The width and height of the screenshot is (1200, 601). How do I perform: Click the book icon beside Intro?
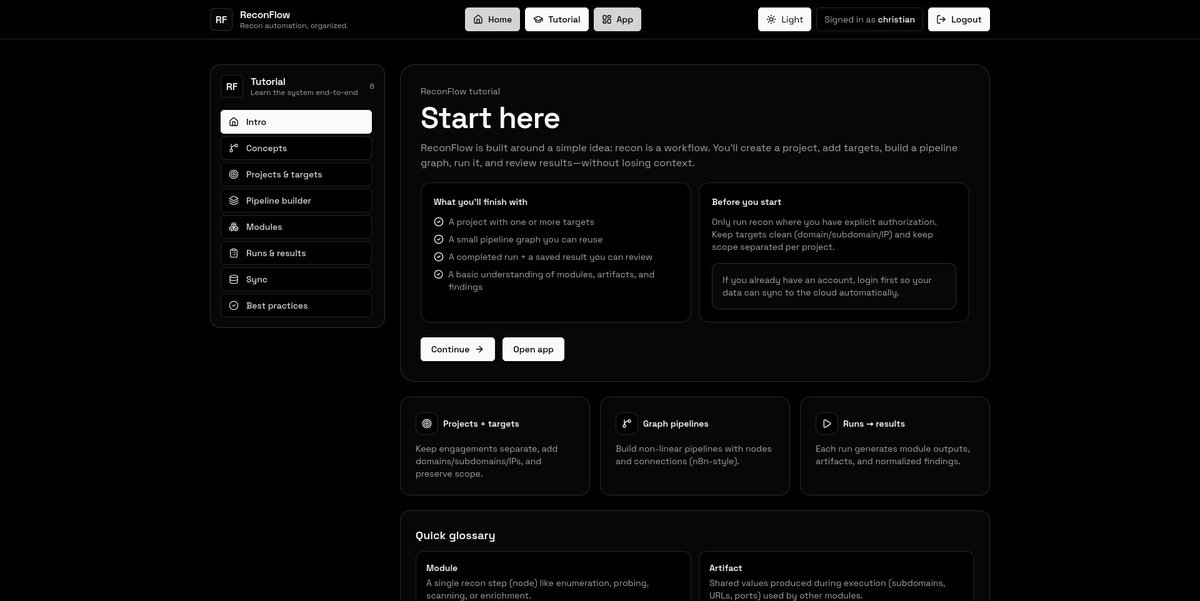(234, 122)
